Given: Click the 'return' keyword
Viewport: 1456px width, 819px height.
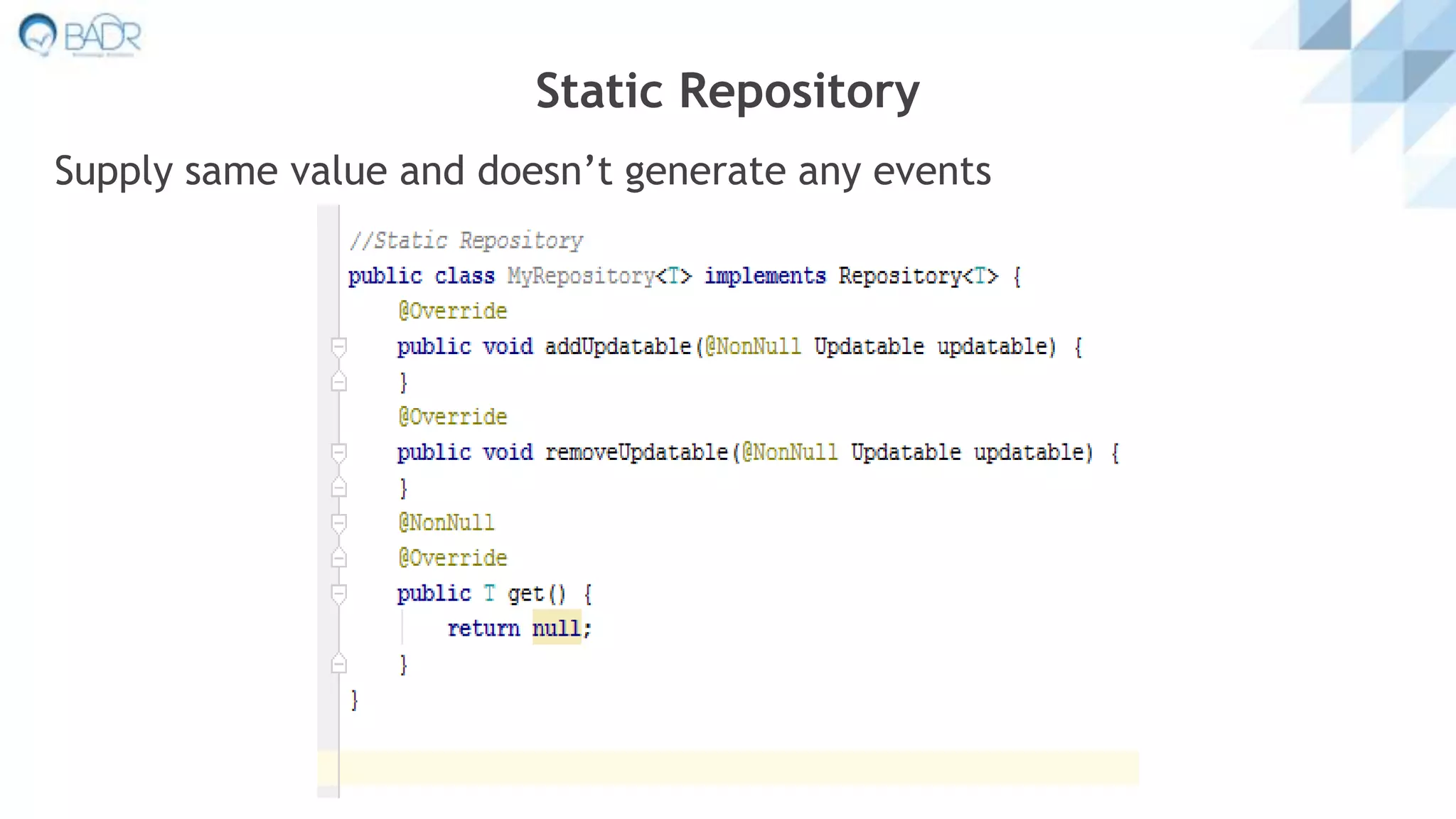Looking at the screenshot, I should pyautogui.click(x=483, y=628).
